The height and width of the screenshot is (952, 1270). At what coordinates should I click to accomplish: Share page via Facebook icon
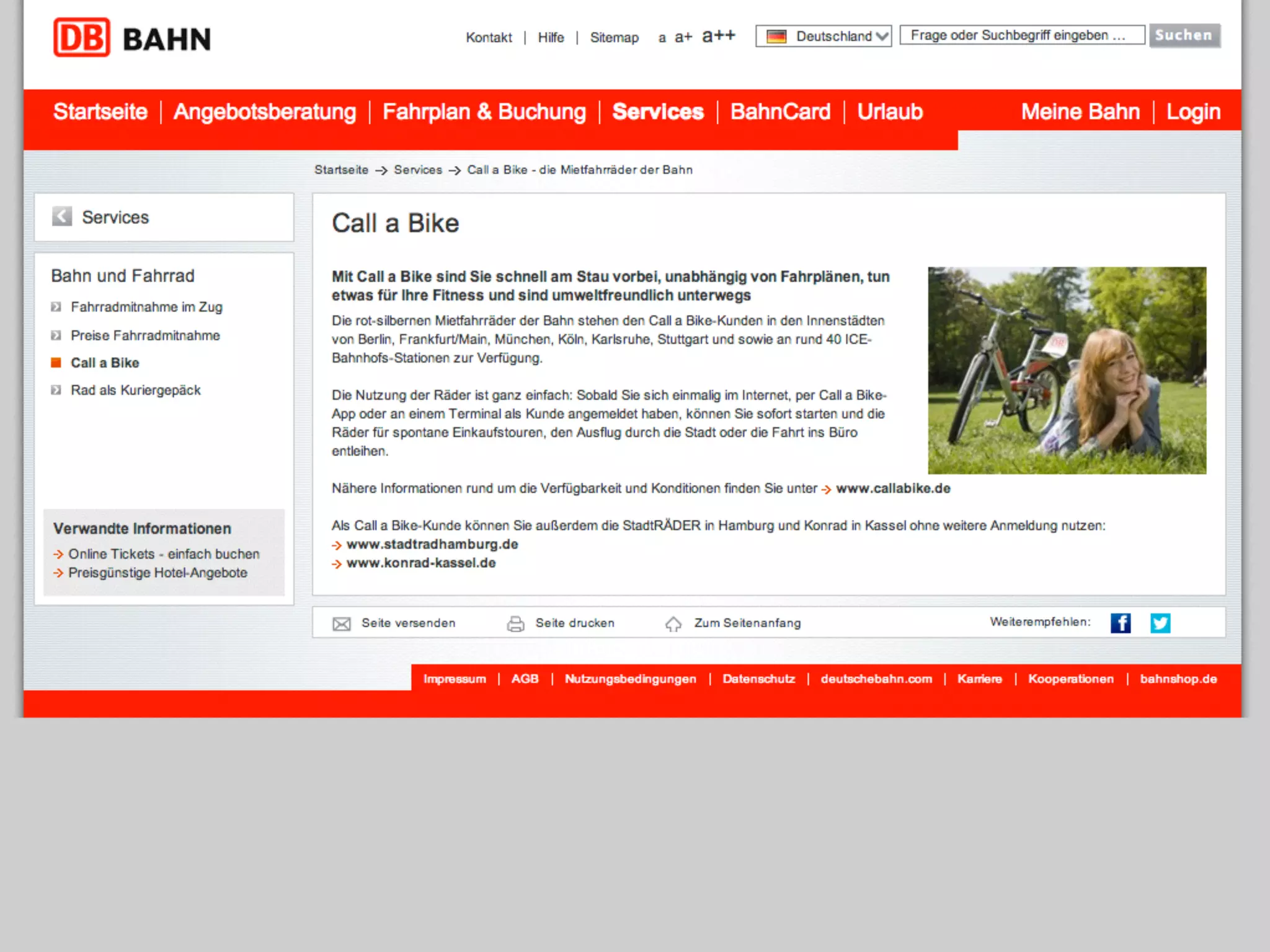[1120, 623]
